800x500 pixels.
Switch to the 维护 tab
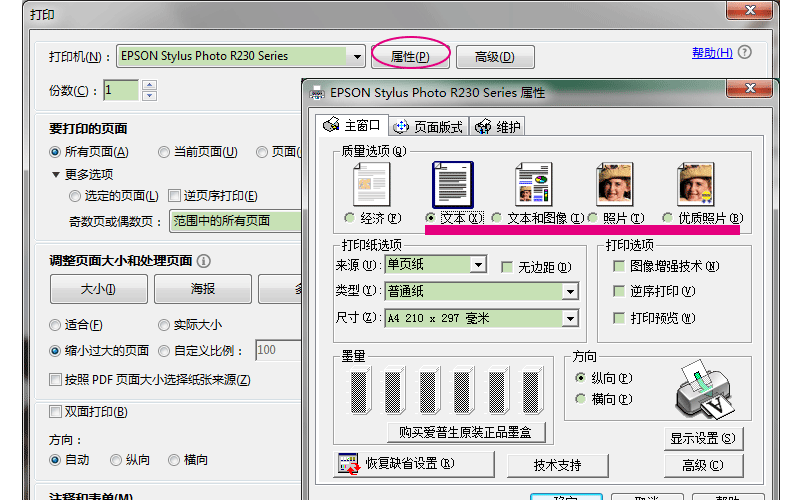tap(497, 127)
